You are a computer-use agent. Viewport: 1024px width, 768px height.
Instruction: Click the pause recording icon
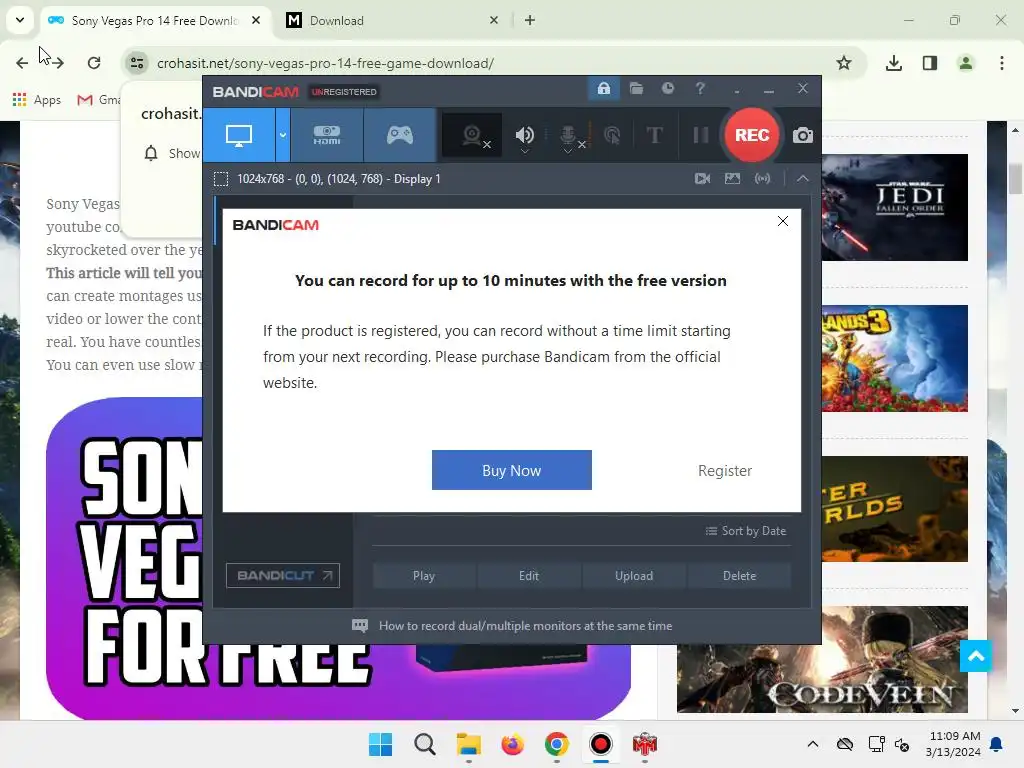click(701, 135)
